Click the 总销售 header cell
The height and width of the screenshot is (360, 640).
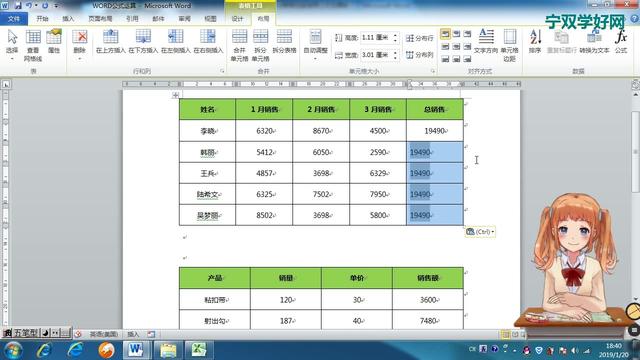(x=435, y=109)
